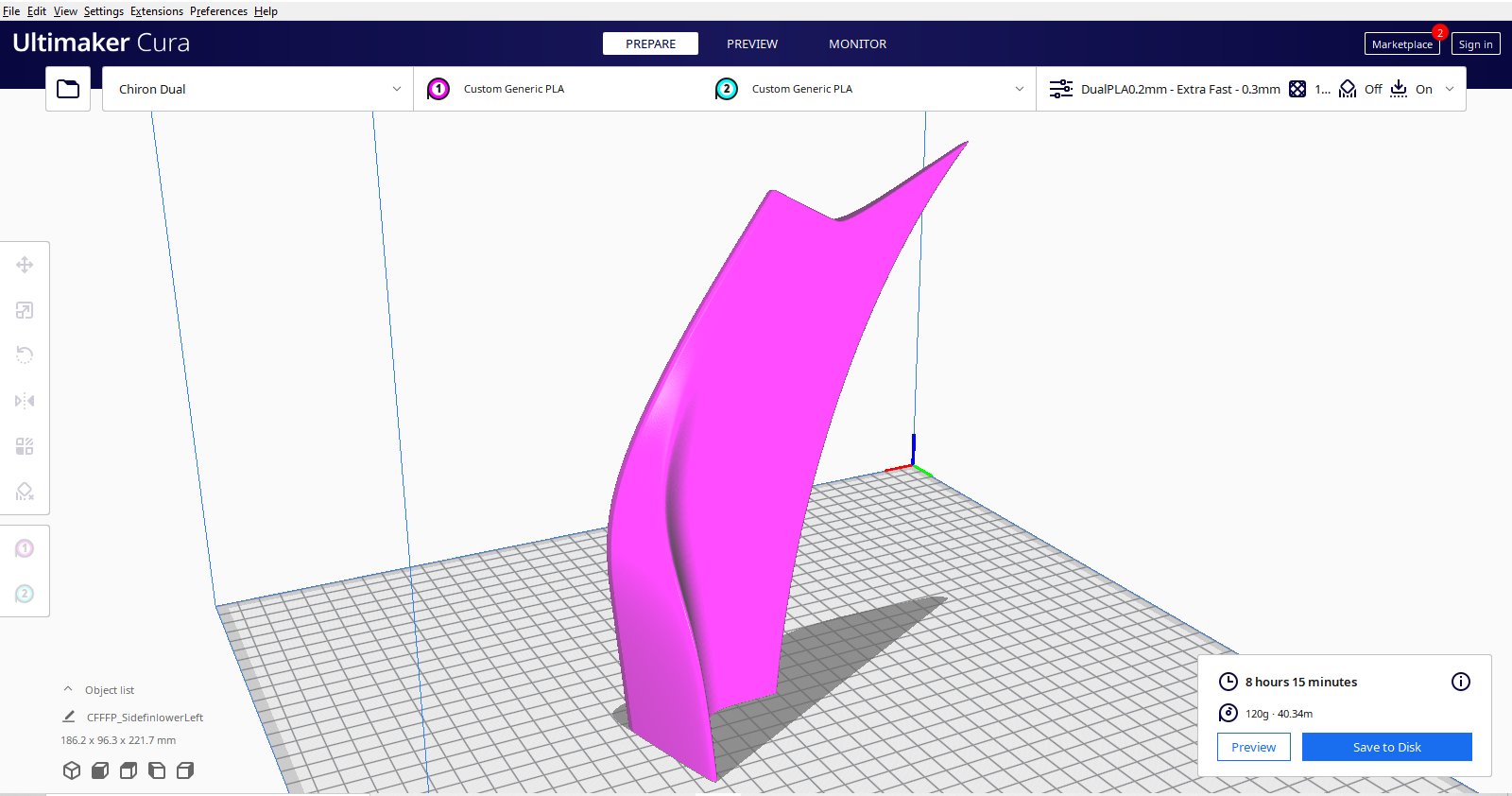Click the pencil icon to rename model
The width and height of the screenshot is (1512, 796).
[69, 717]
